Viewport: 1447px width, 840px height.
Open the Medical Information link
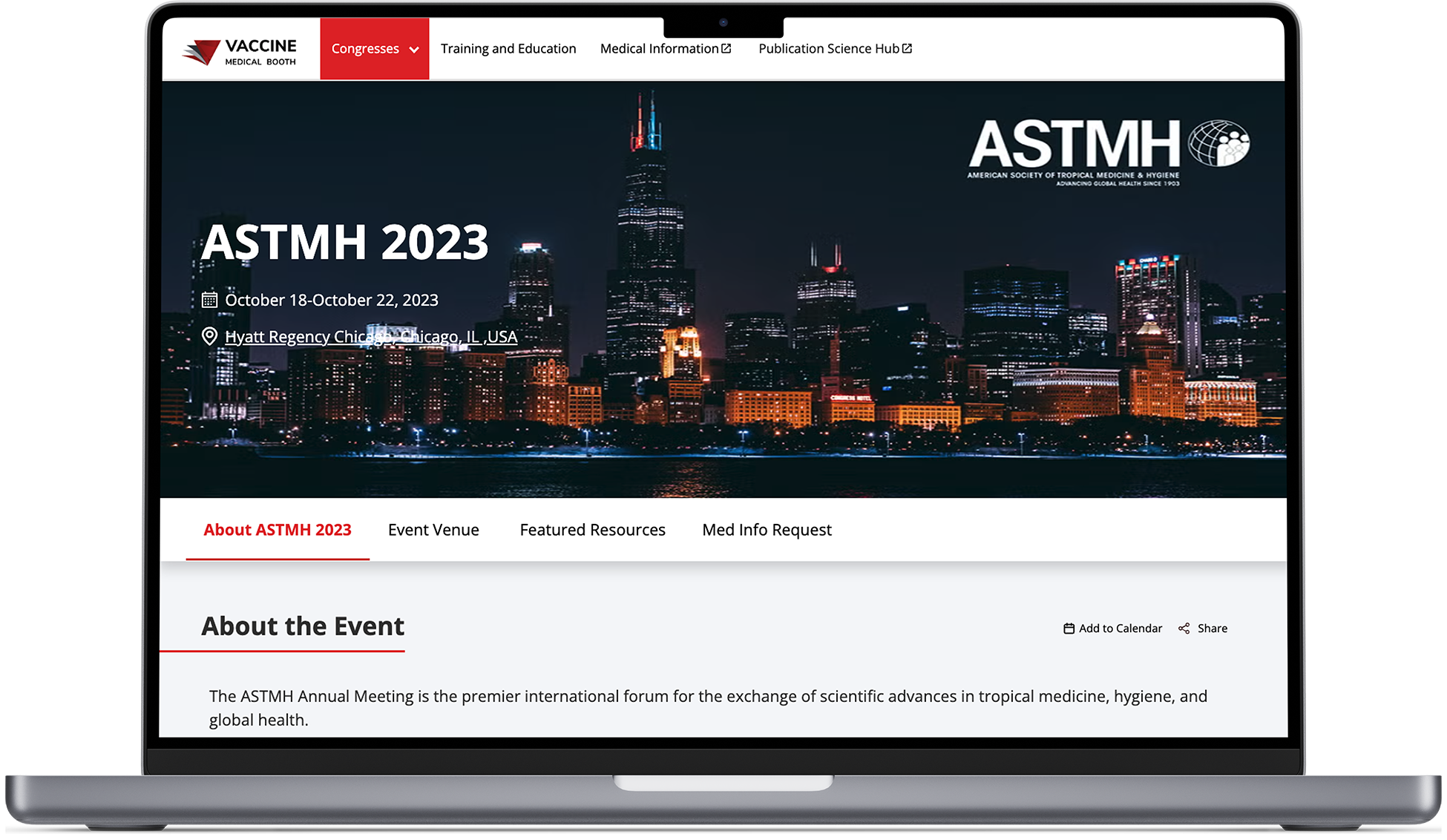pos(659,49)
